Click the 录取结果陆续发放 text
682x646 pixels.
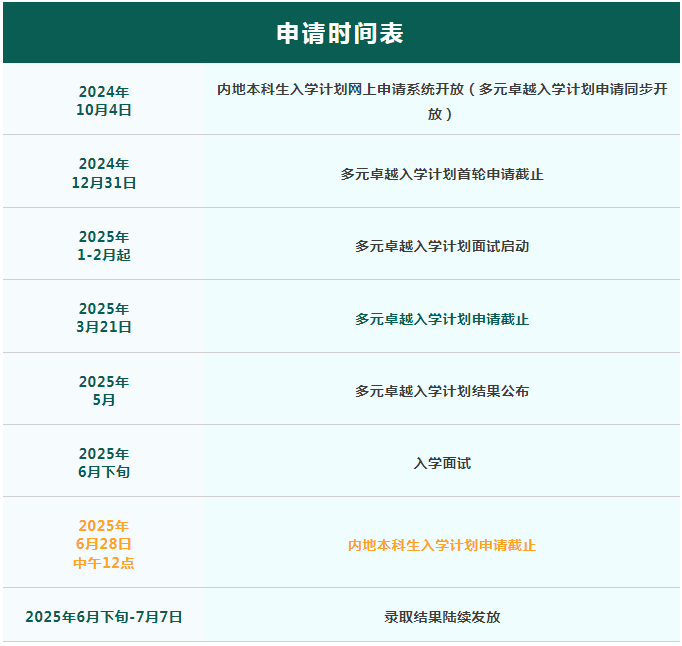(441, 617)
